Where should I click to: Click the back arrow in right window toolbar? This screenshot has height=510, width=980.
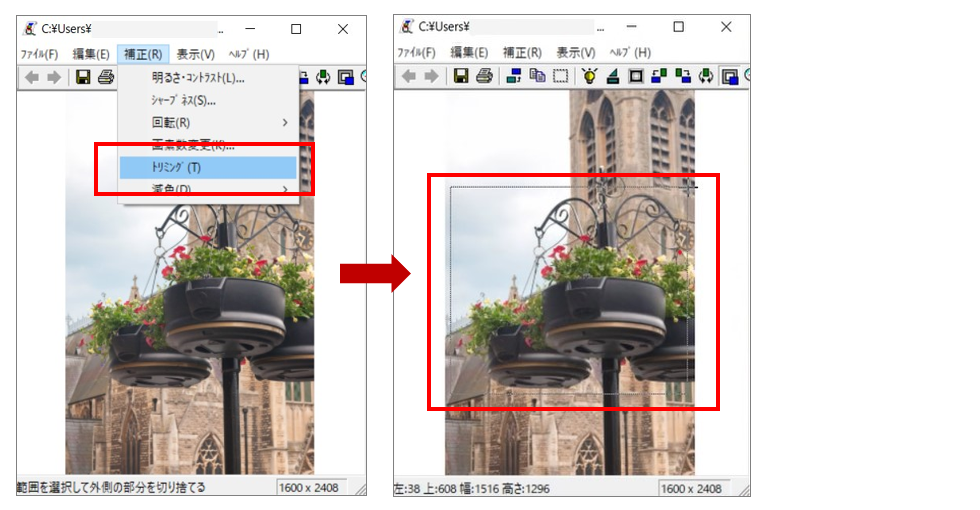point(408,76)
